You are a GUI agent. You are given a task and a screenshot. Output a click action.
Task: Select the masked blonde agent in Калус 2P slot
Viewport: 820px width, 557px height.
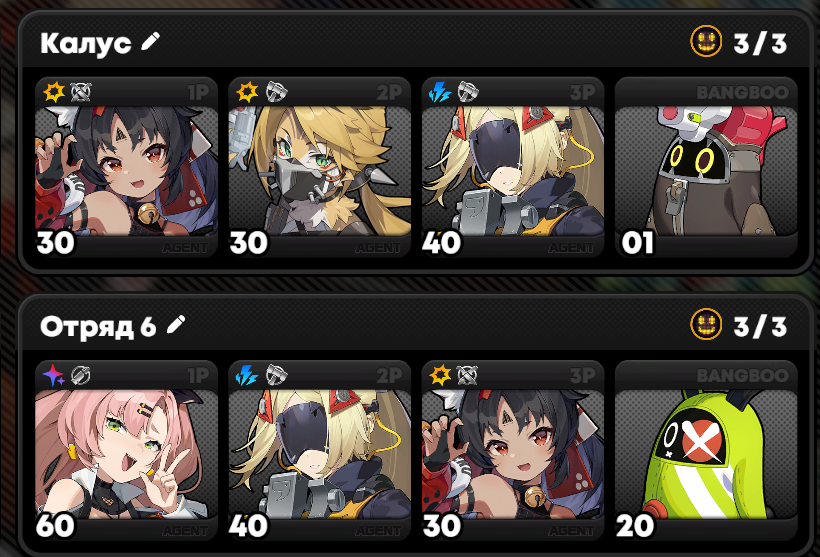tap(320, 167)
